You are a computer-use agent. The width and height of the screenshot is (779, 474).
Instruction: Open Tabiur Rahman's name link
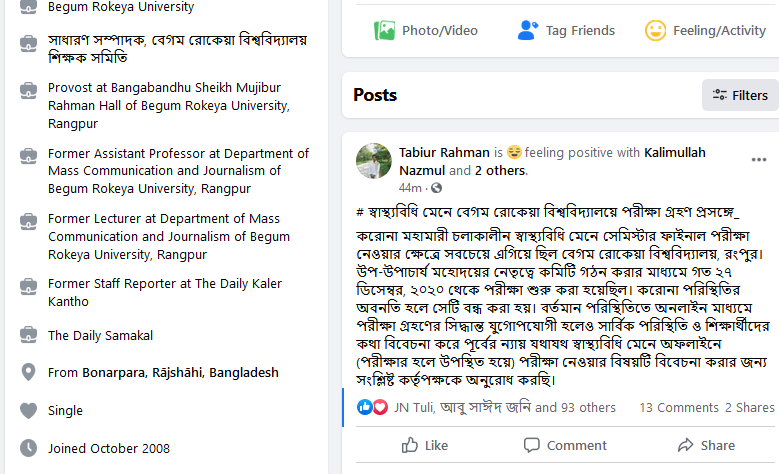(x=444, y=153)
